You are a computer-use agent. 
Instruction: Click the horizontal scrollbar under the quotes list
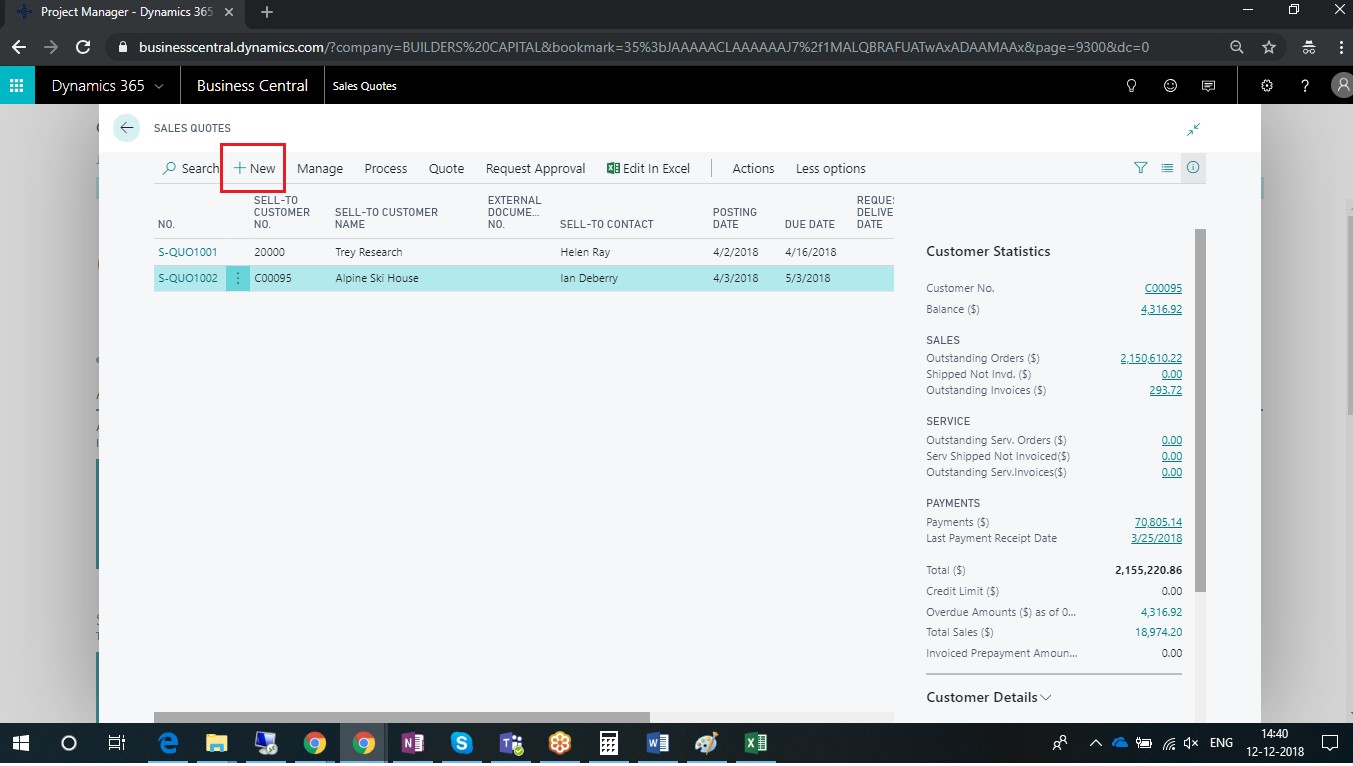[x=402, y=717]
